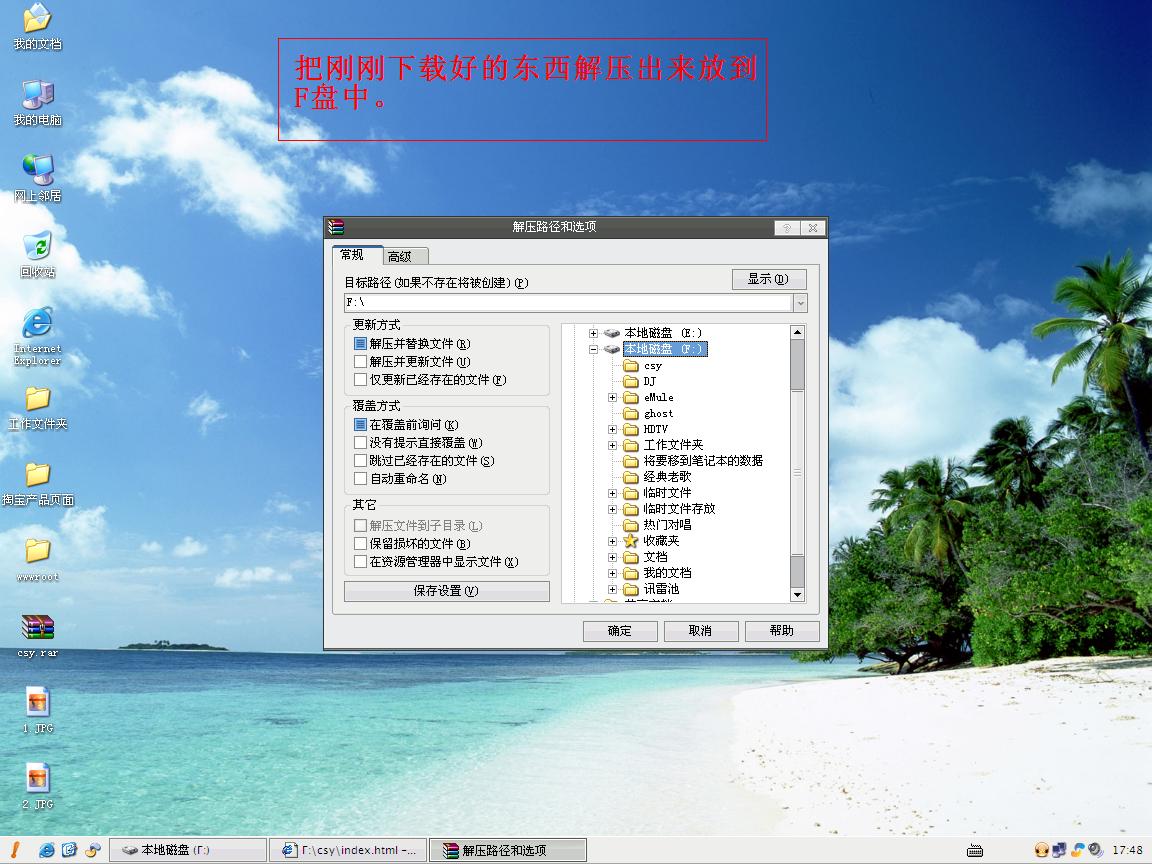Click the 确定 button to extract
This screenshot has width=1152, height=864.
click(620, 630)
